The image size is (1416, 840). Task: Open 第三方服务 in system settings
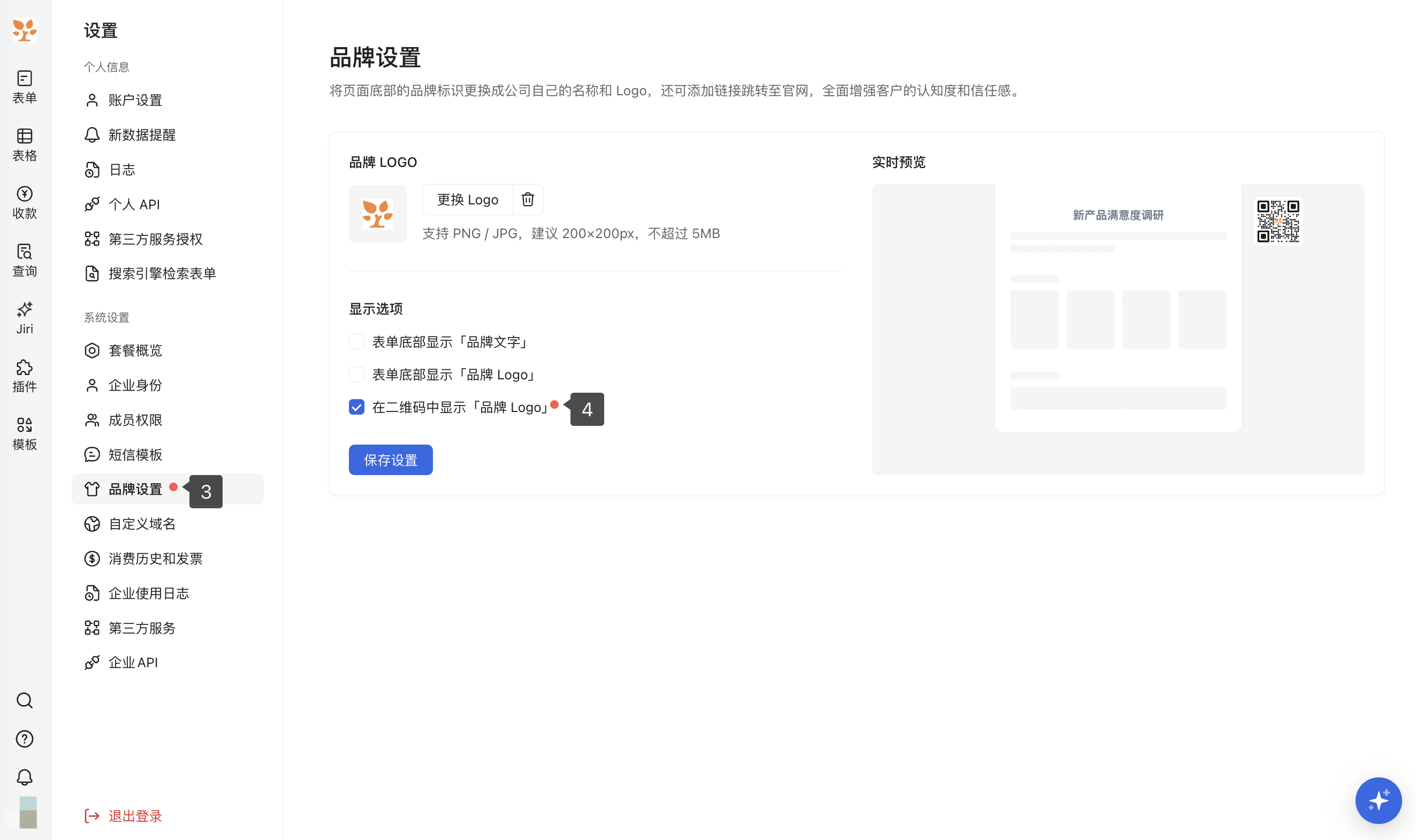[x=168, y=628]
